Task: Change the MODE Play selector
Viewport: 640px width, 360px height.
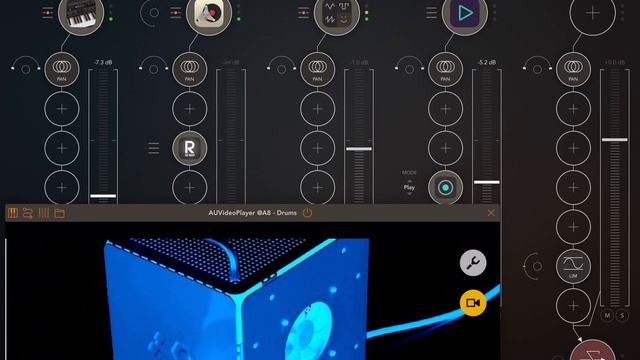Action: click(x=409, y=187)
